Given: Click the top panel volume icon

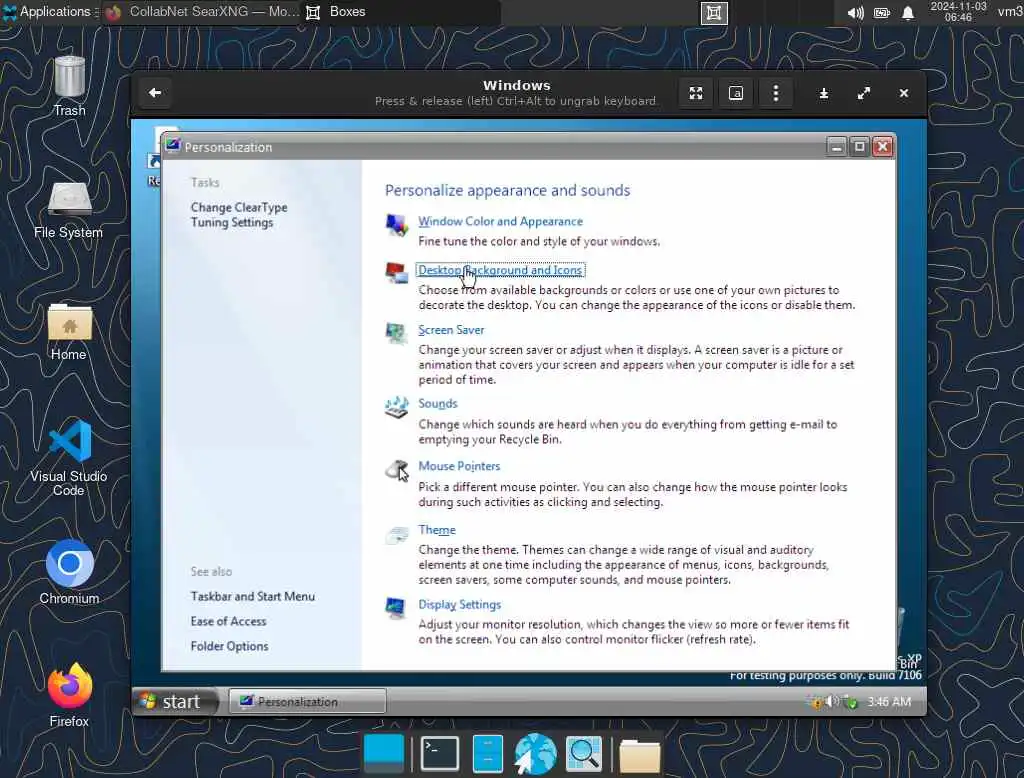Looking at the screenshot, I should pos(856,12).
